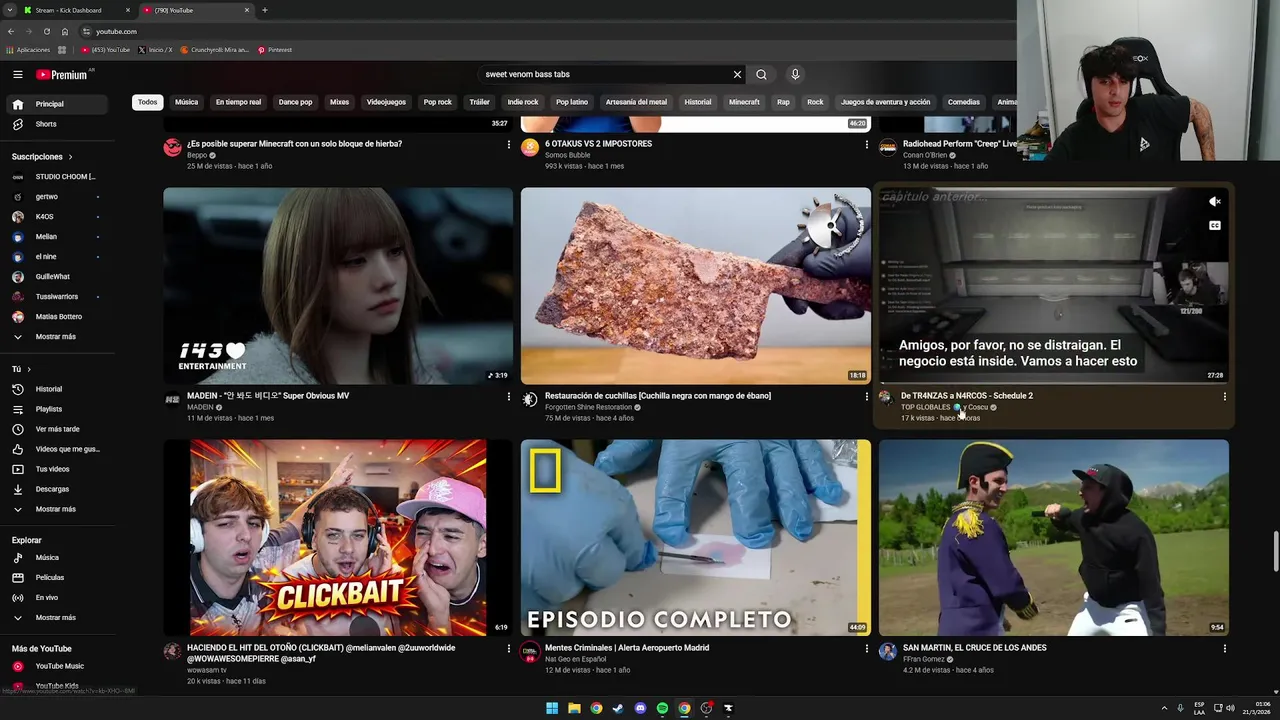Select the Música filter chip
This screenshot has height=720, width=1280.
186,102
